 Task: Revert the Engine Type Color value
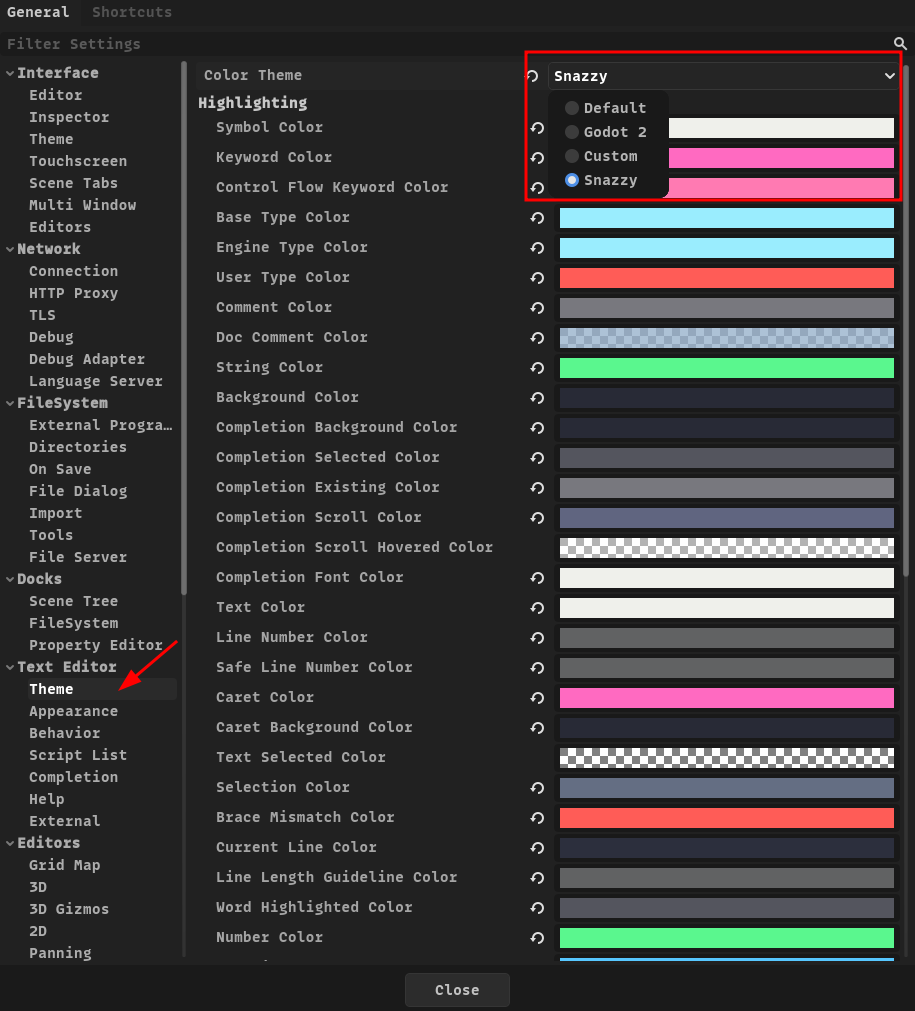[x=537, y=248]
